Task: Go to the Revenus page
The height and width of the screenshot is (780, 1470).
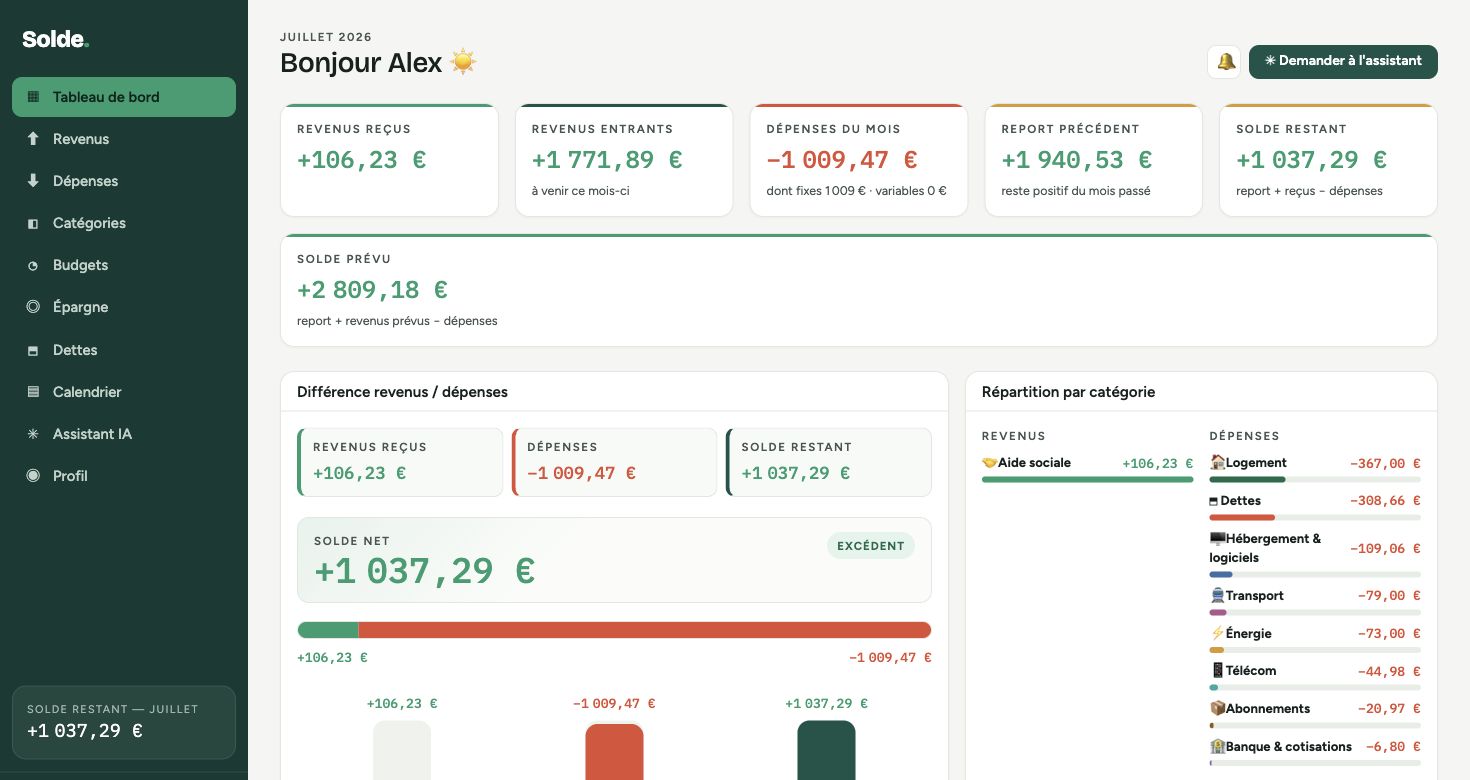Action: pyautogui.click(x=124, y=139)
